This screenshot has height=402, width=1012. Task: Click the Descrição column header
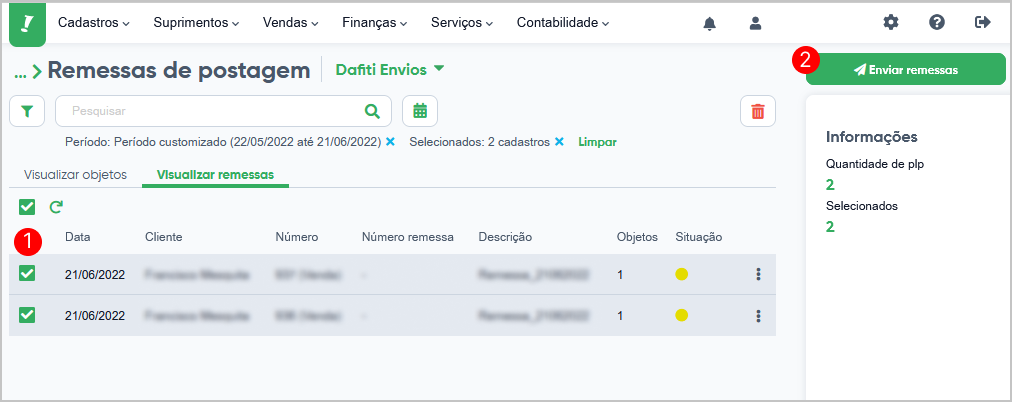505,237
